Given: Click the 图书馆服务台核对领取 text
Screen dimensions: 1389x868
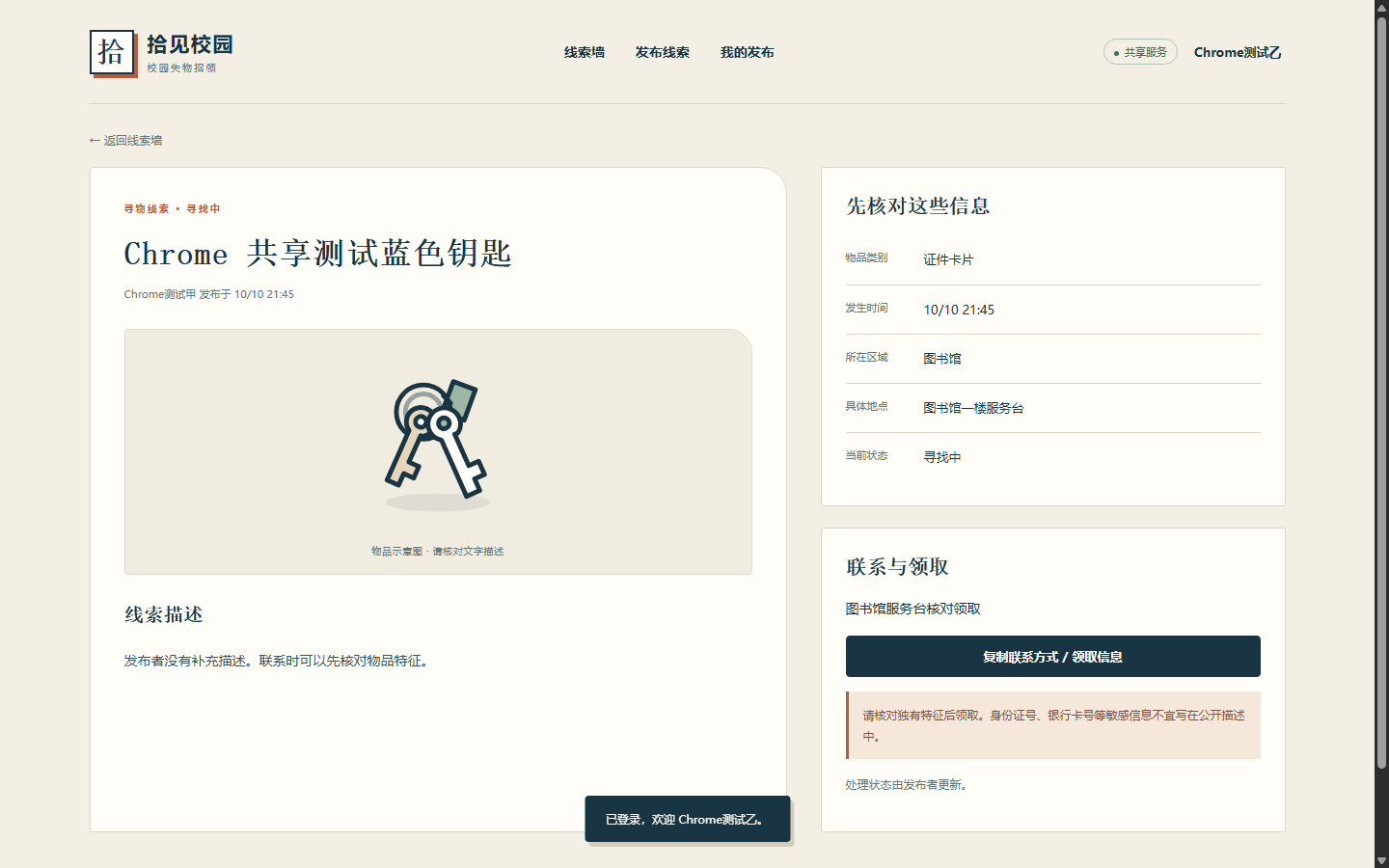Looking at the screenshot, I should [913, 609].
